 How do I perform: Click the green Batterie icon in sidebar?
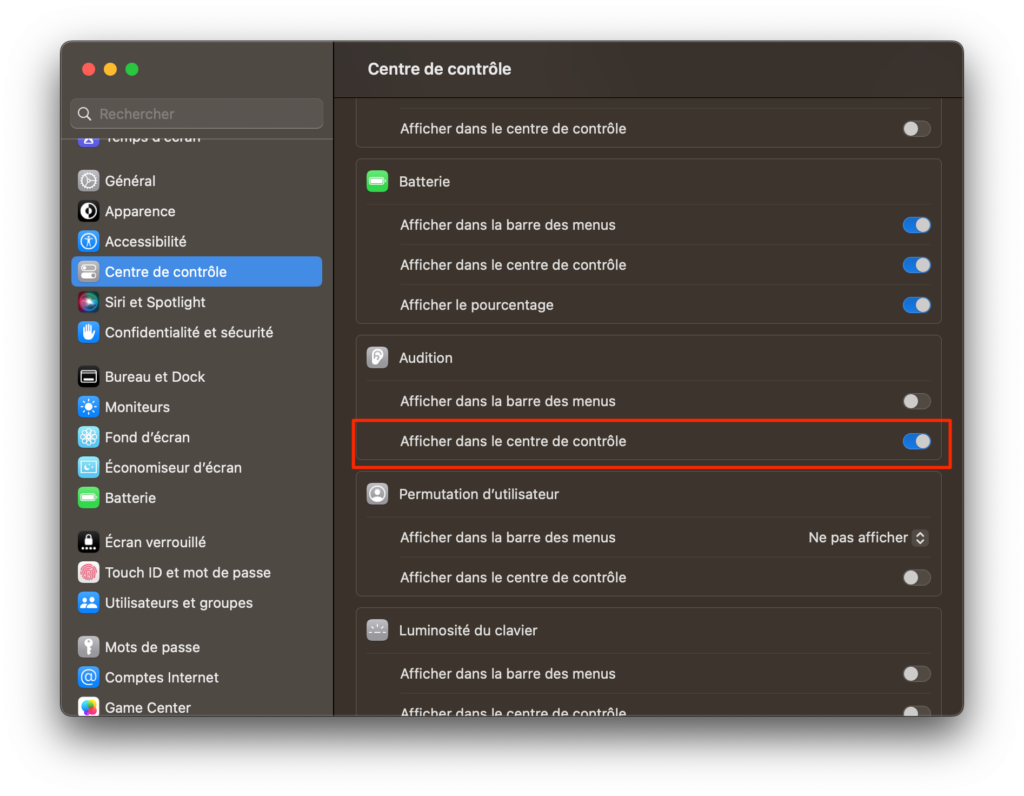click(88, 498)
